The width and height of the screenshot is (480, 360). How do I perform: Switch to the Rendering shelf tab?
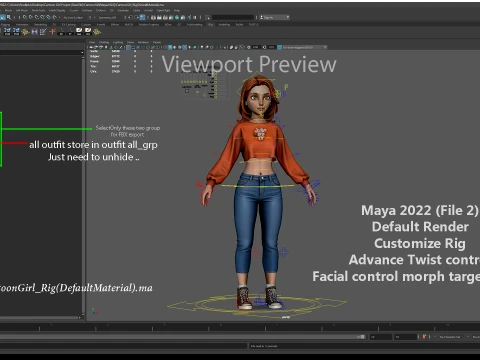click(41, 25)
